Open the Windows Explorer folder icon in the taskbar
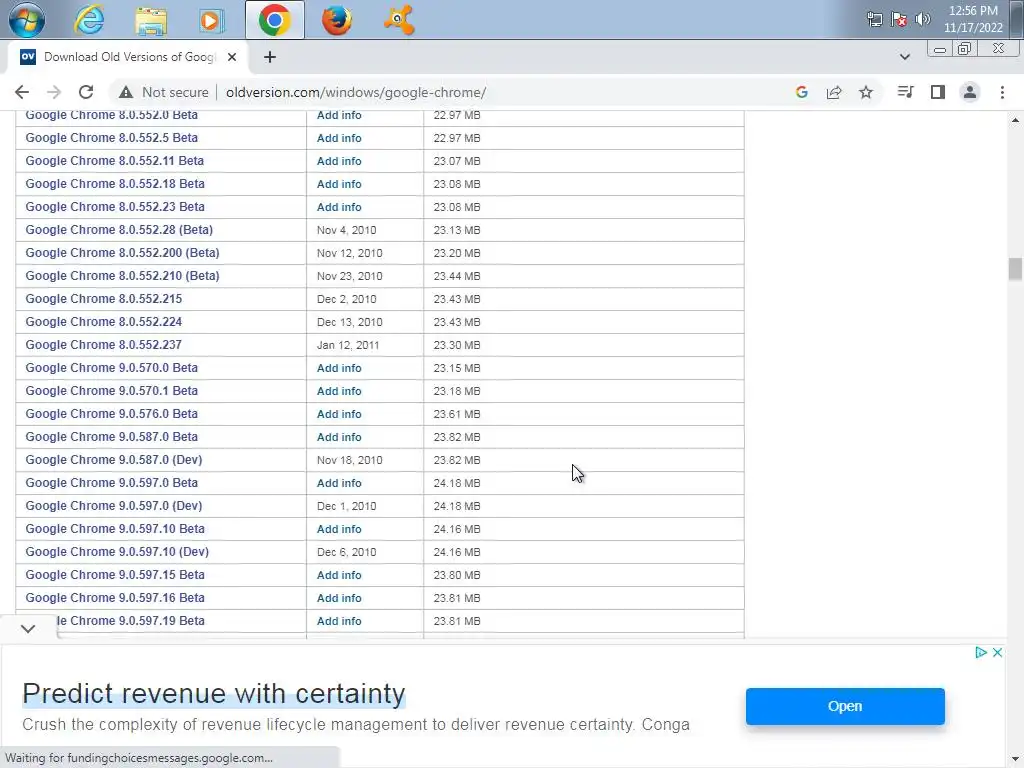This screenshot has height=768, width=1024. pos(151,21)
